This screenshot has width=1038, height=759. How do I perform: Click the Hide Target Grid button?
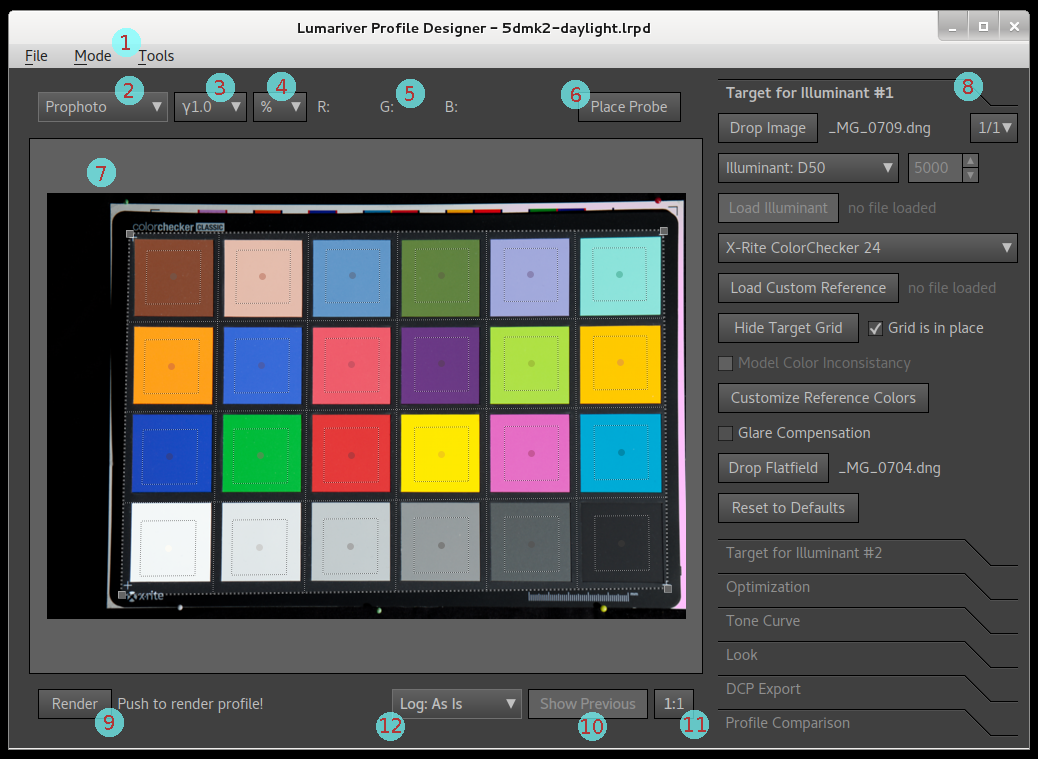pos(788,328)
